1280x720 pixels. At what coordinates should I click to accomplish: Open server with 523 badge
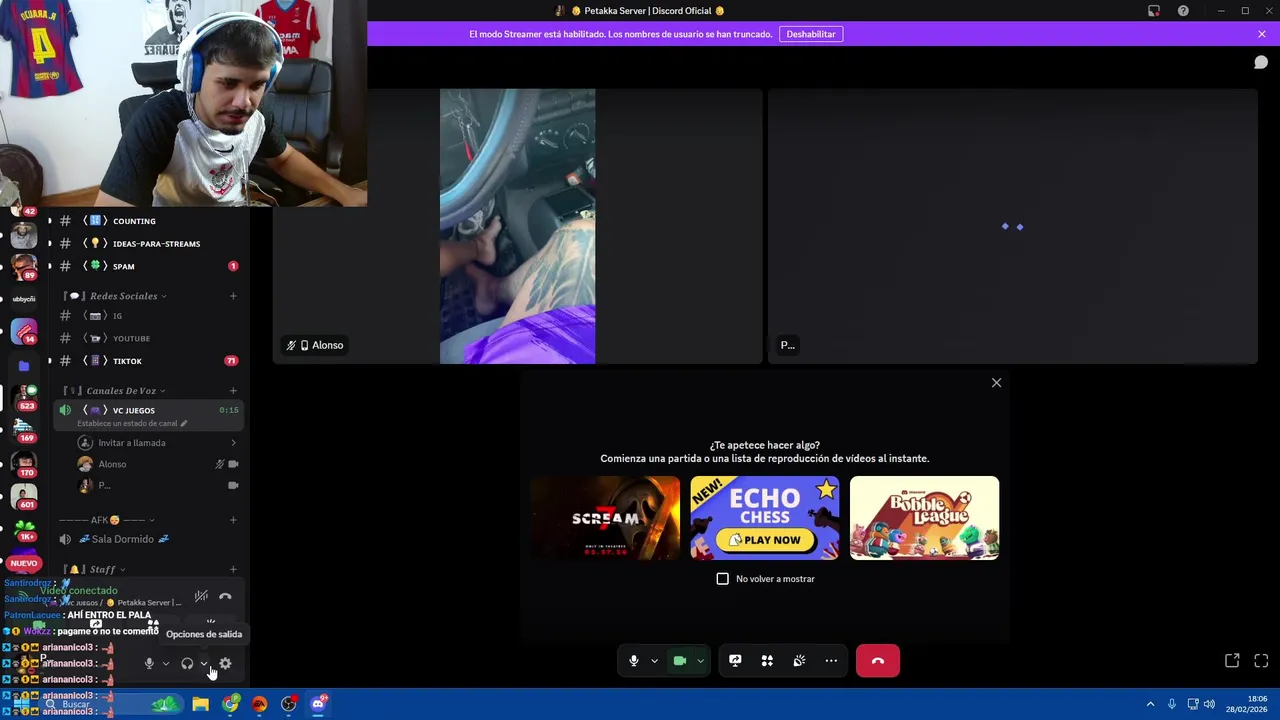[24, 396]
